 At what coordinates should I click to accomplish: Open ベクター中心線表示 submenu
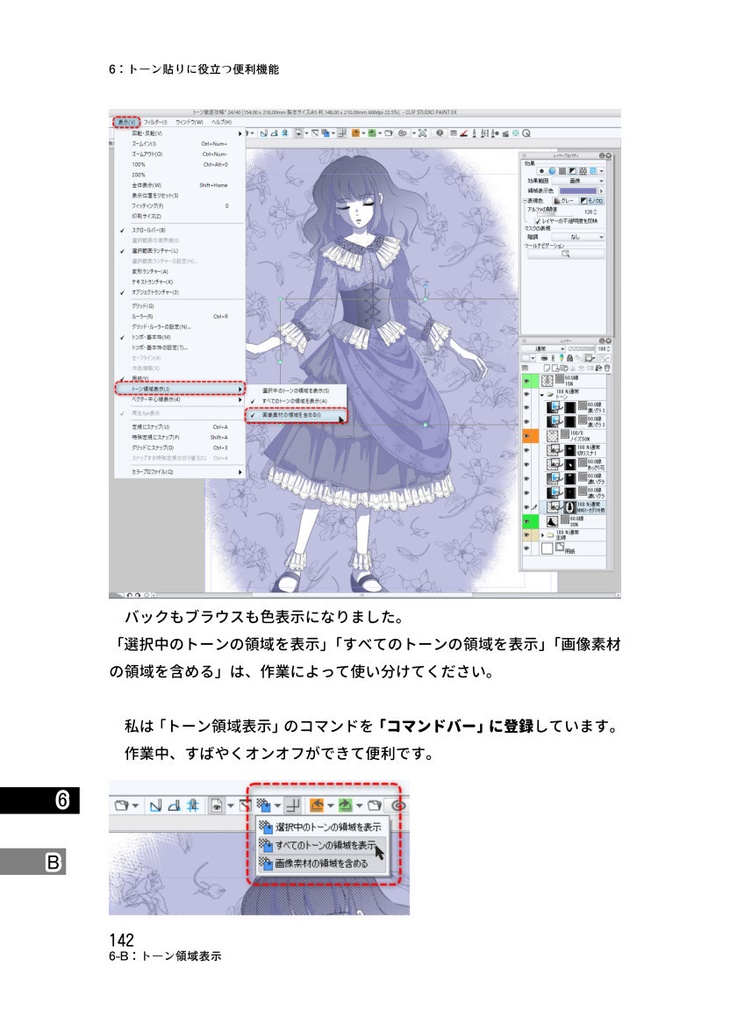point(180,399)
